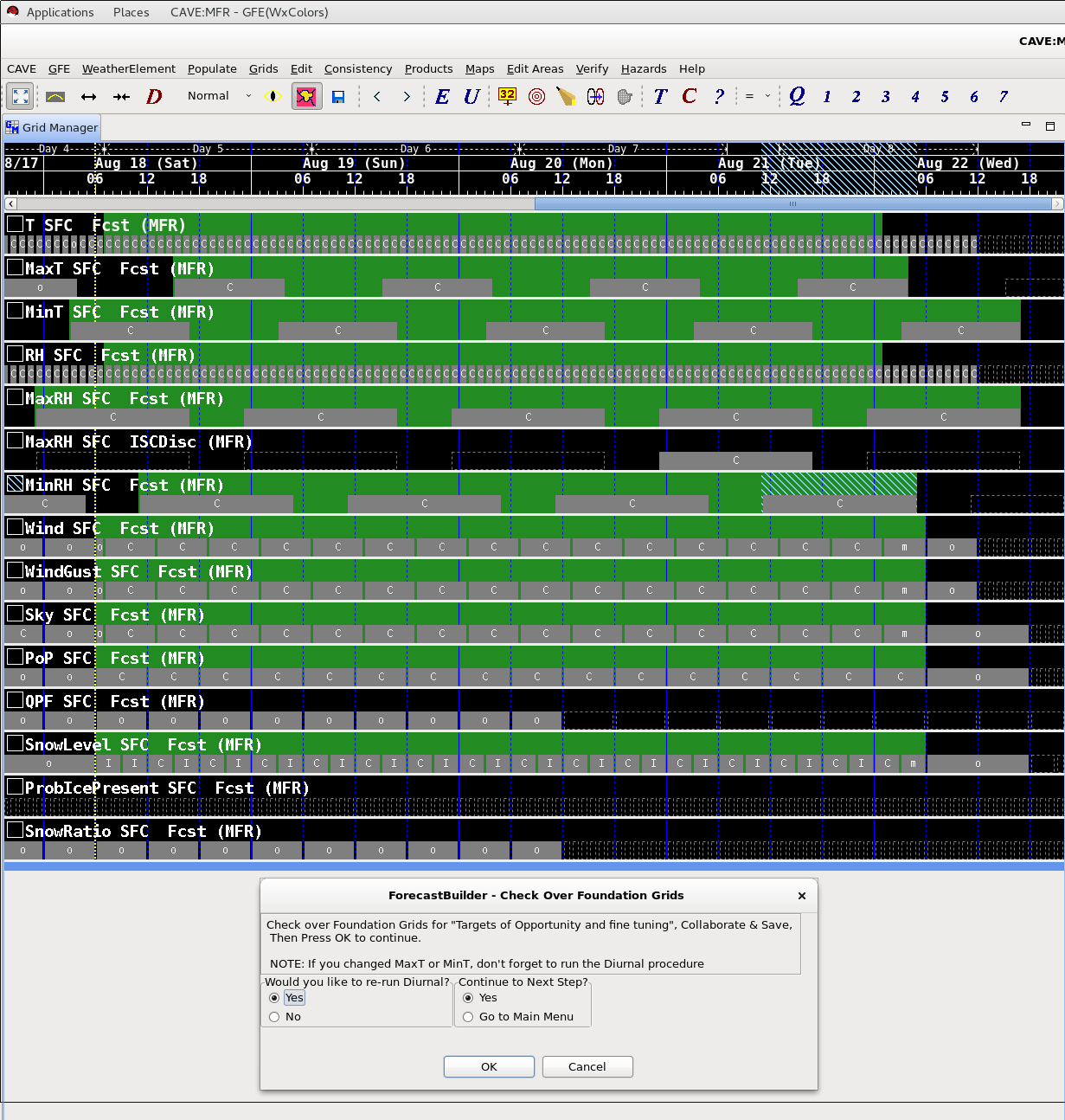Viewport: 1065px width, 1120px height.
Task: Select the yellow pencil tool
Action: [x=566, y=96]
